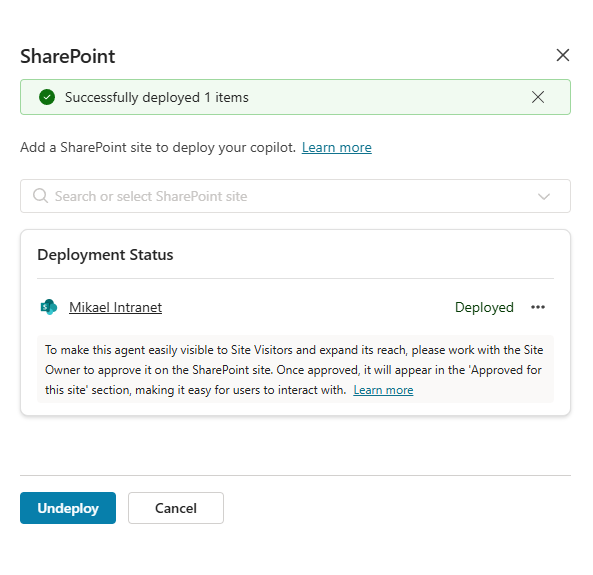The height and width of the screenshot is (575, 593).
Task: Dismiss the successfully deployed notification banner
Action: click(537, 97)
